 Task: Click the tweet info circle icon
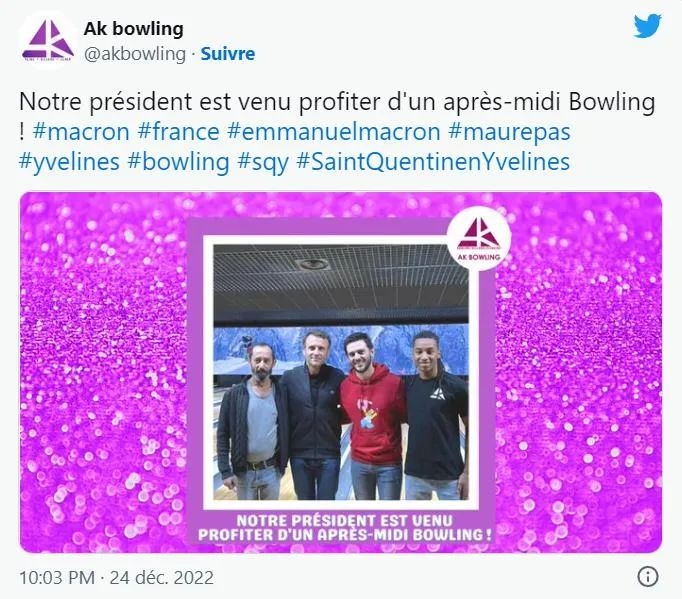[x=648, y=577]
